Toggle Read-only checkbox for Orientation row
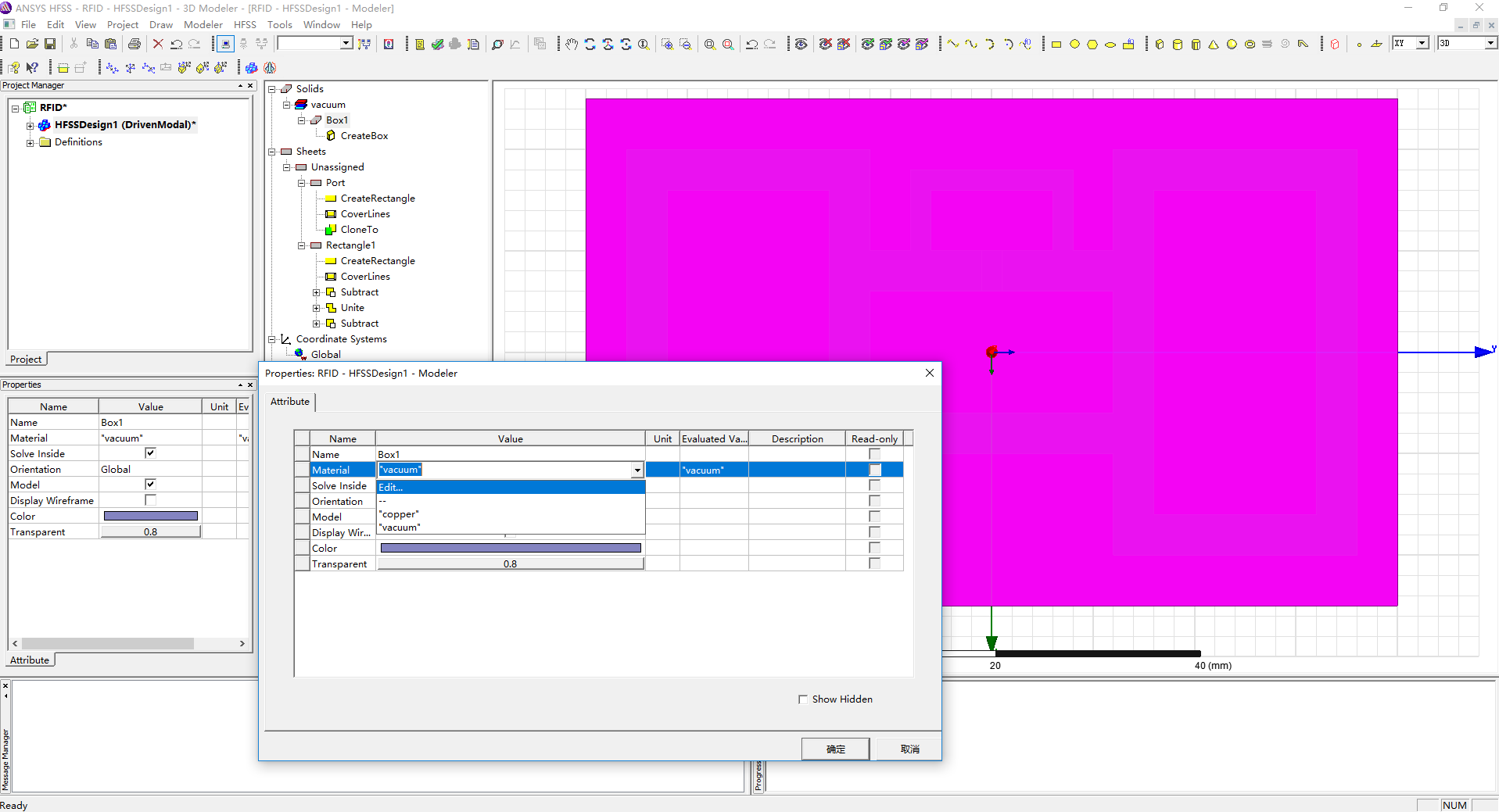 coord(875,501)
